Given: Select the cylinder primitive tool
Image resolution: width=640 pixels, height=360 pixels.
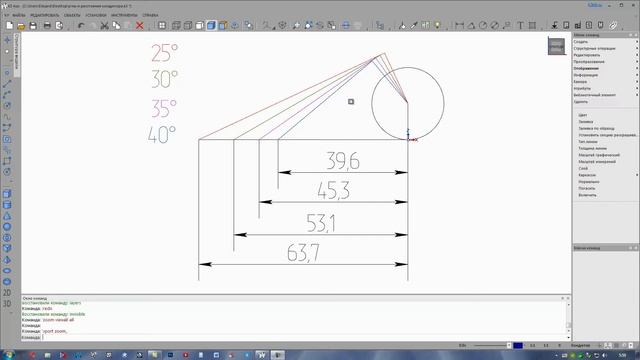Looking at the screenshot, I should 7,205.
